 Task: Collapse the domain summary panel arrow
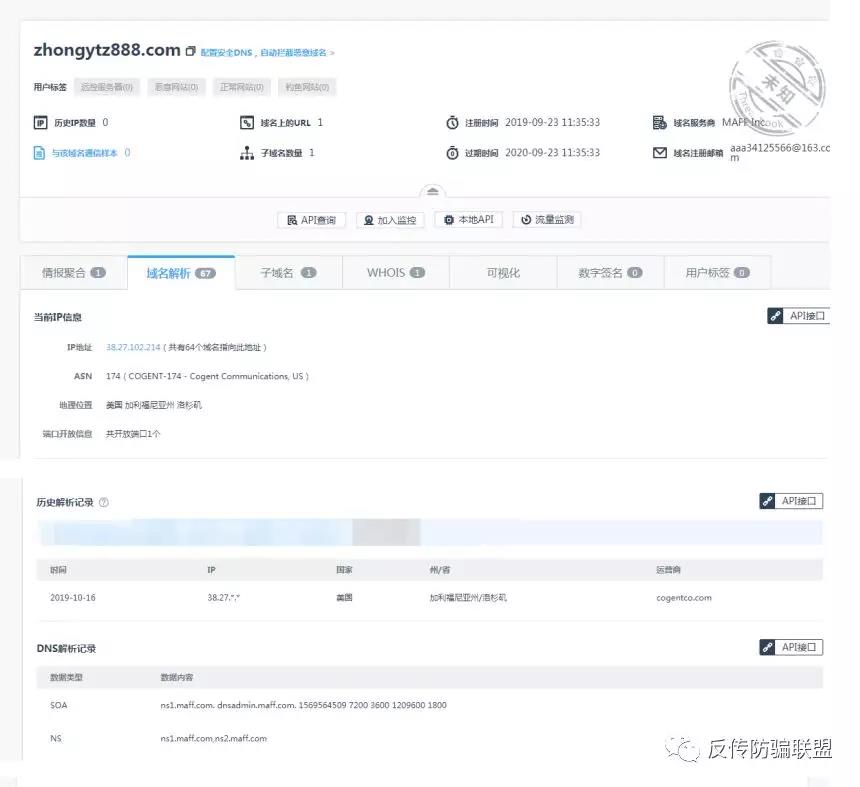pos(431,190)
